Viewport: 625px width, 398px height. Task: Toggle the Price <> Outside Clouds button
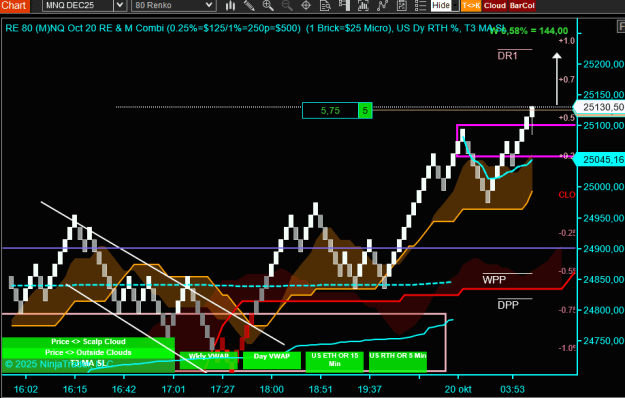[x=88, y=352]
